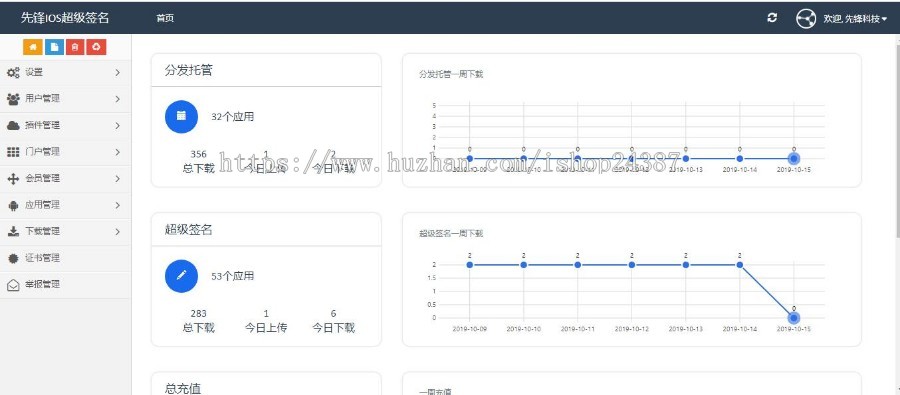Click the 32个应用 text
The image size is (900, 395).
pos(232,117)
